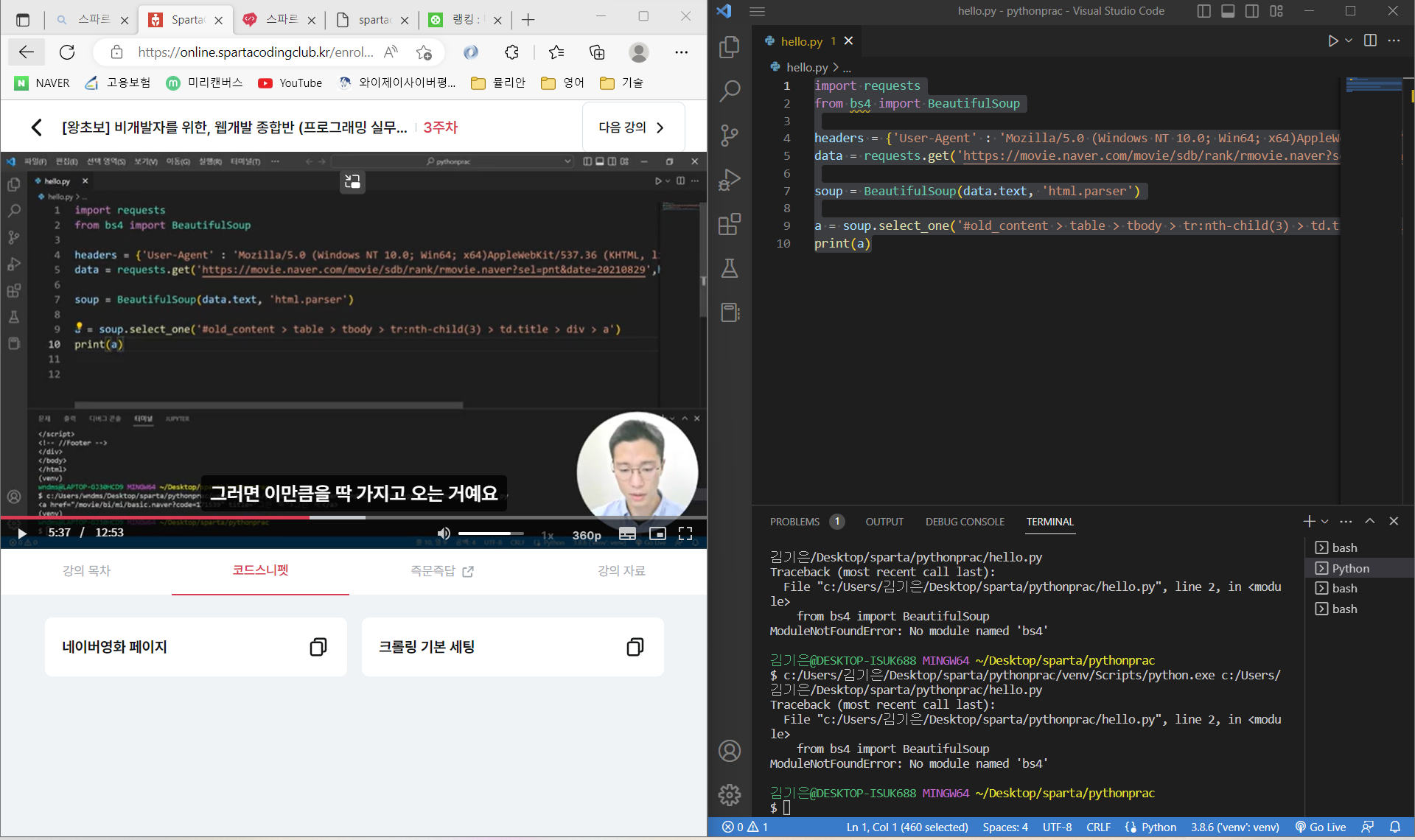Image resolution: width=1415 pixels, height=840 pixels.
Task: Open Accounts icon in VS Code
Action: [730, 751]
